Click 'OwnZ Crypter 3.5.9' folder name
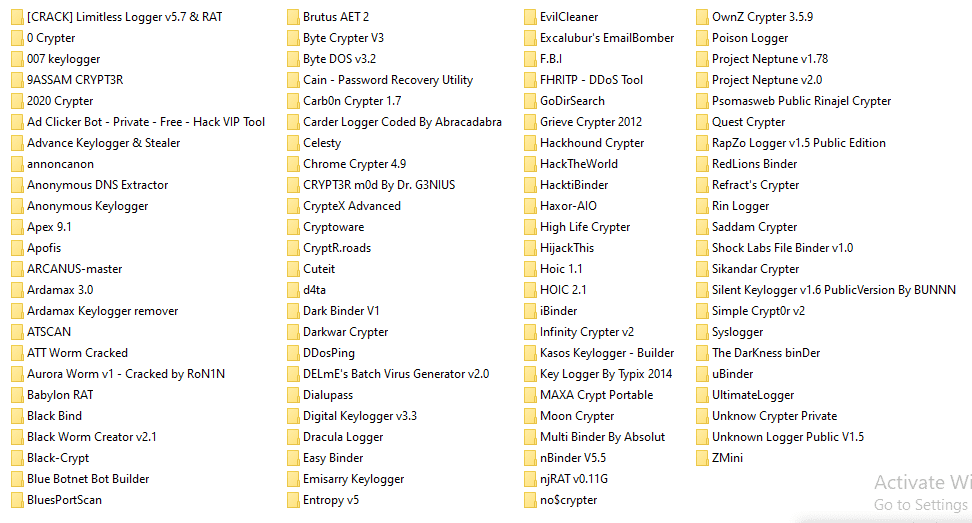Viewport: 972px width, 523px height. click(x=762, y=17)
